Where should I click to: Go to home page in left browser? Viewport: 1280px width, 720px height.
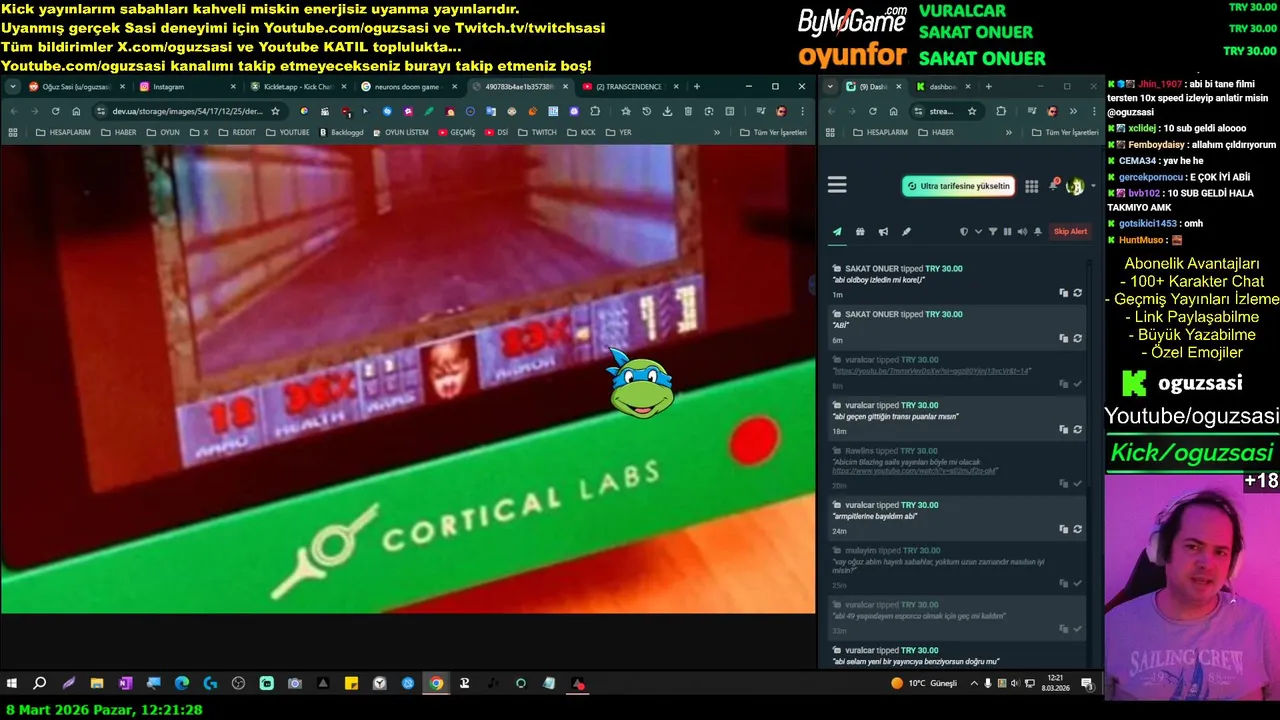(x=76, y=111)
